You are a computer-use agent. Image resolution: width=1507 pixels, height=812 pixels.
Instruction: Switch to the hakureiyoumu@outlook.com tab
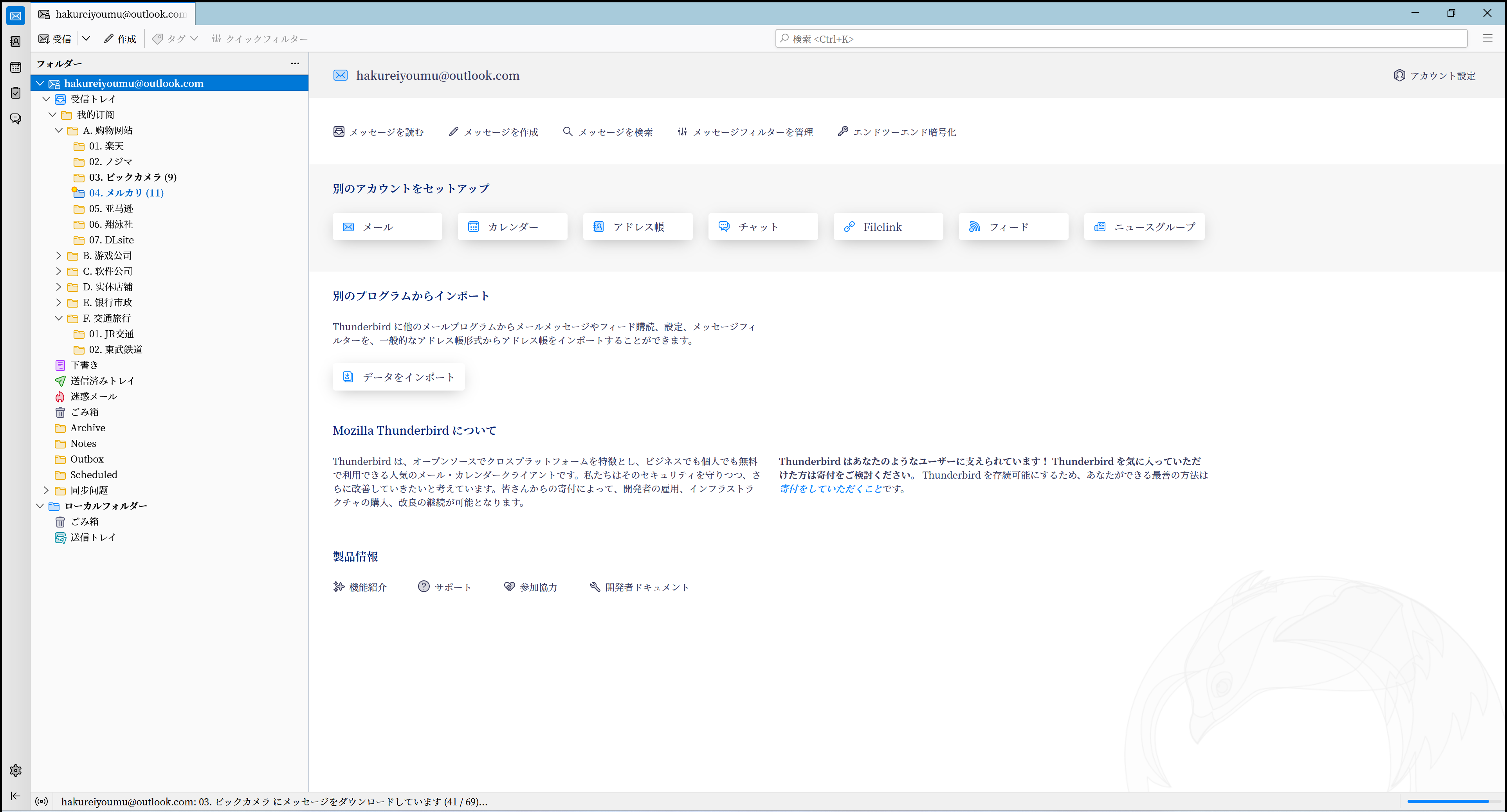point(114,14)
